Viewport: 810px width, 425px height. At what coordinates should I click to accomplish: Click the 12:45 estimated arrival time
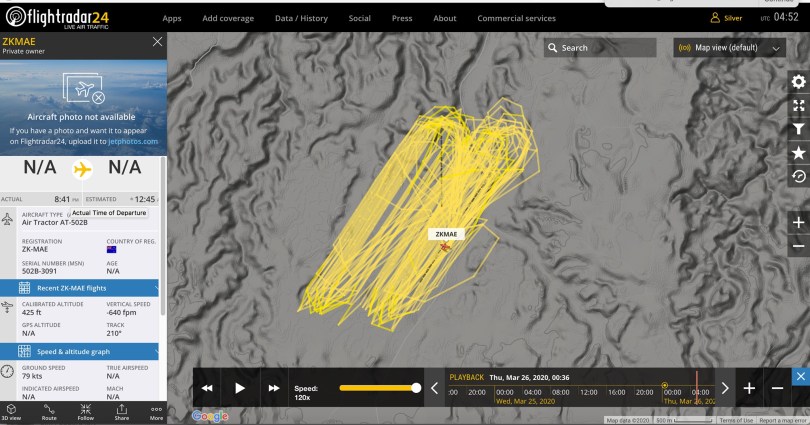coord(145,199)
